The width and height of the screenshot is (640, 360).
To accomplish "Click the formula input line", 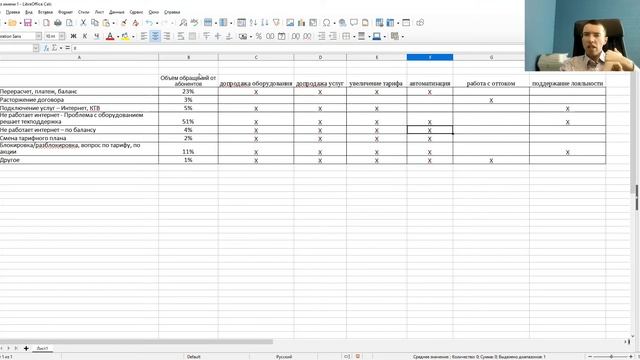I will click(297, 48).
